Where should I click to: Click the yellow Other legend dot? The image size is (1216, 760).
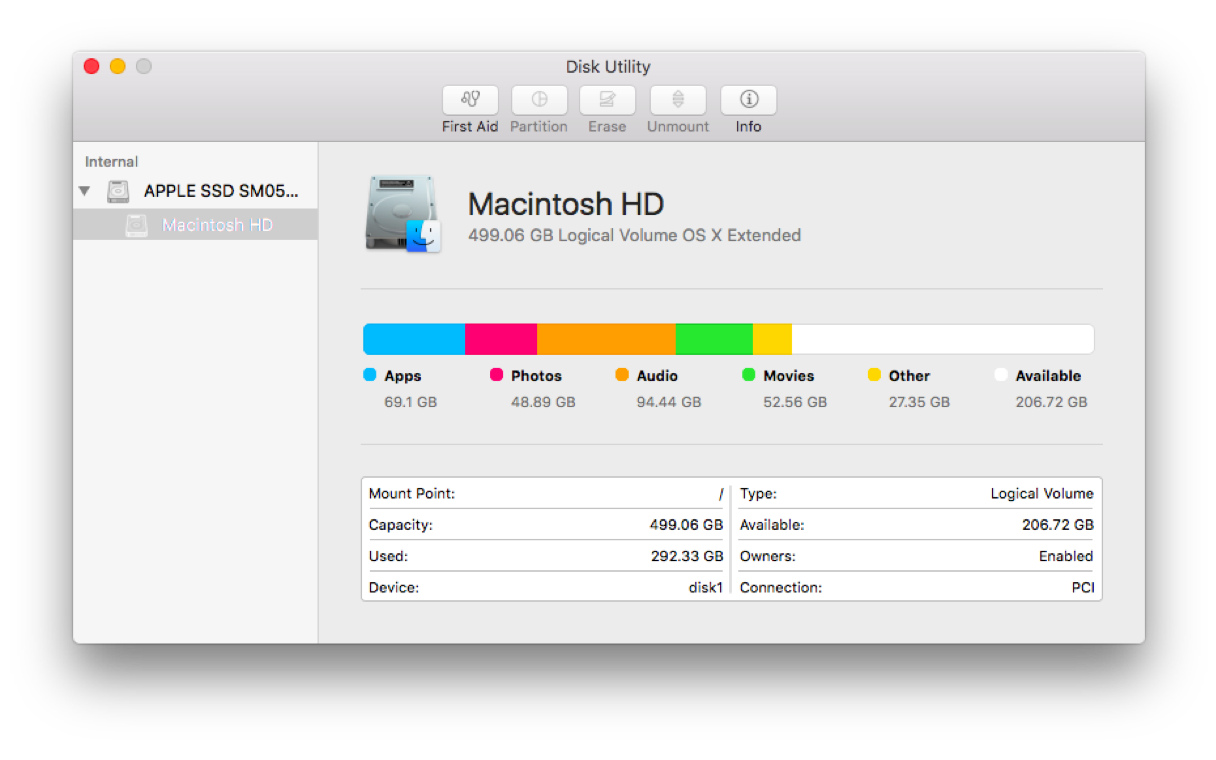point(874,375)
